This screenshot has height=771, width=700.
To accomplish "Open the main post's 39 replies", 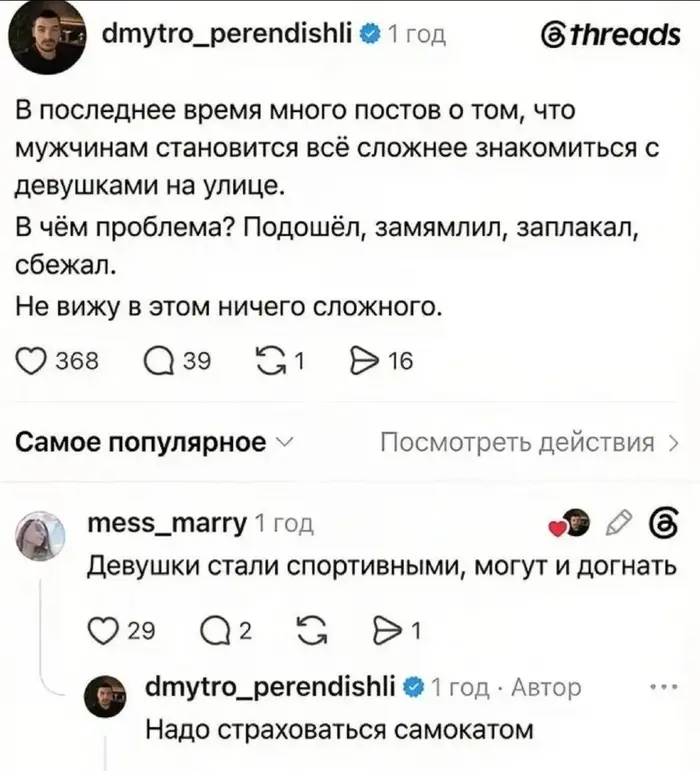I will (x=159, y=361).
